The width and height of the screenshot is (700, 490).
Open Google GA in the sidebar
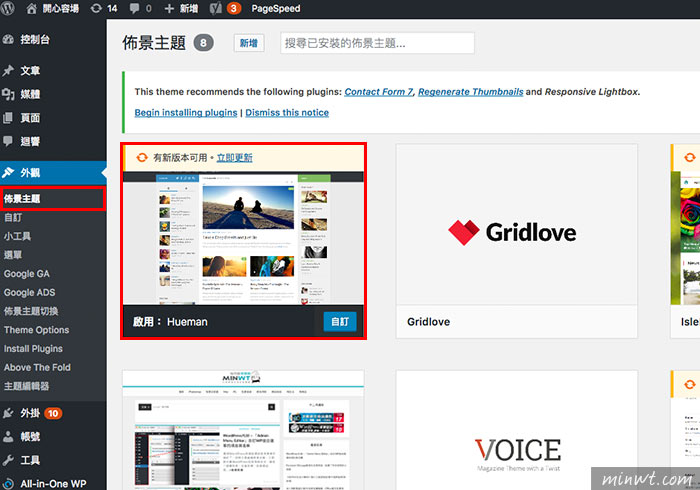(x=27, y=274)
